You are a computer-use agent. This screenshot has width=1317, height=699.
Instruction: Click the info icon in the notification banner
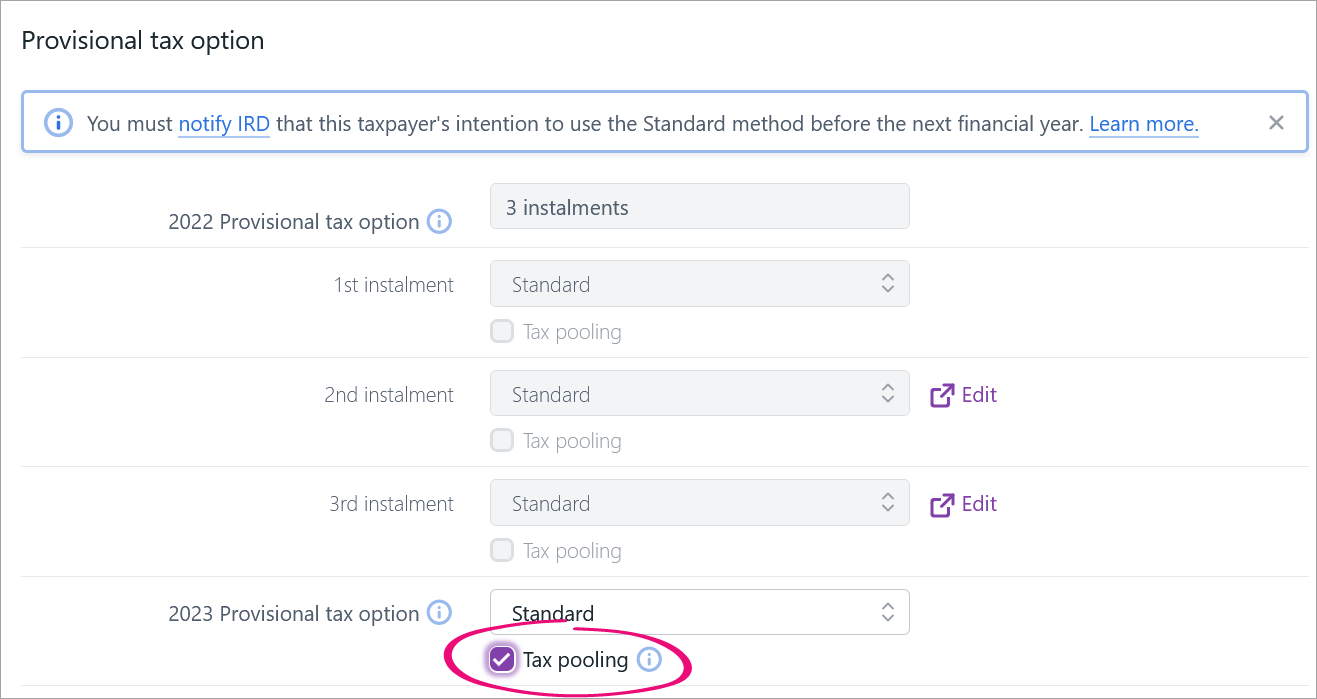(x=58, y=123)
